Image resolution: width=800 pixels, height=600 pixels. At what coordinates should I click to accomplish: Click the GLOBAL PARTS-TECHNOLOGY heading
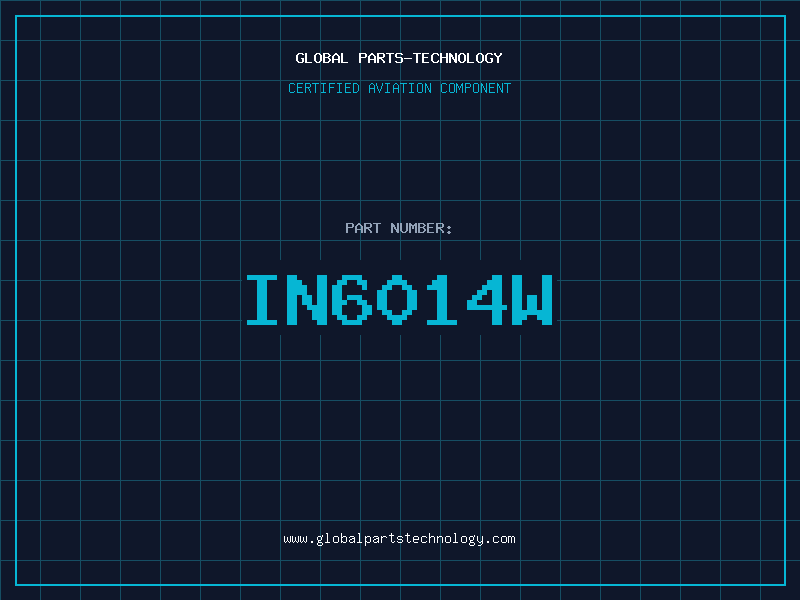pos(399,58)
